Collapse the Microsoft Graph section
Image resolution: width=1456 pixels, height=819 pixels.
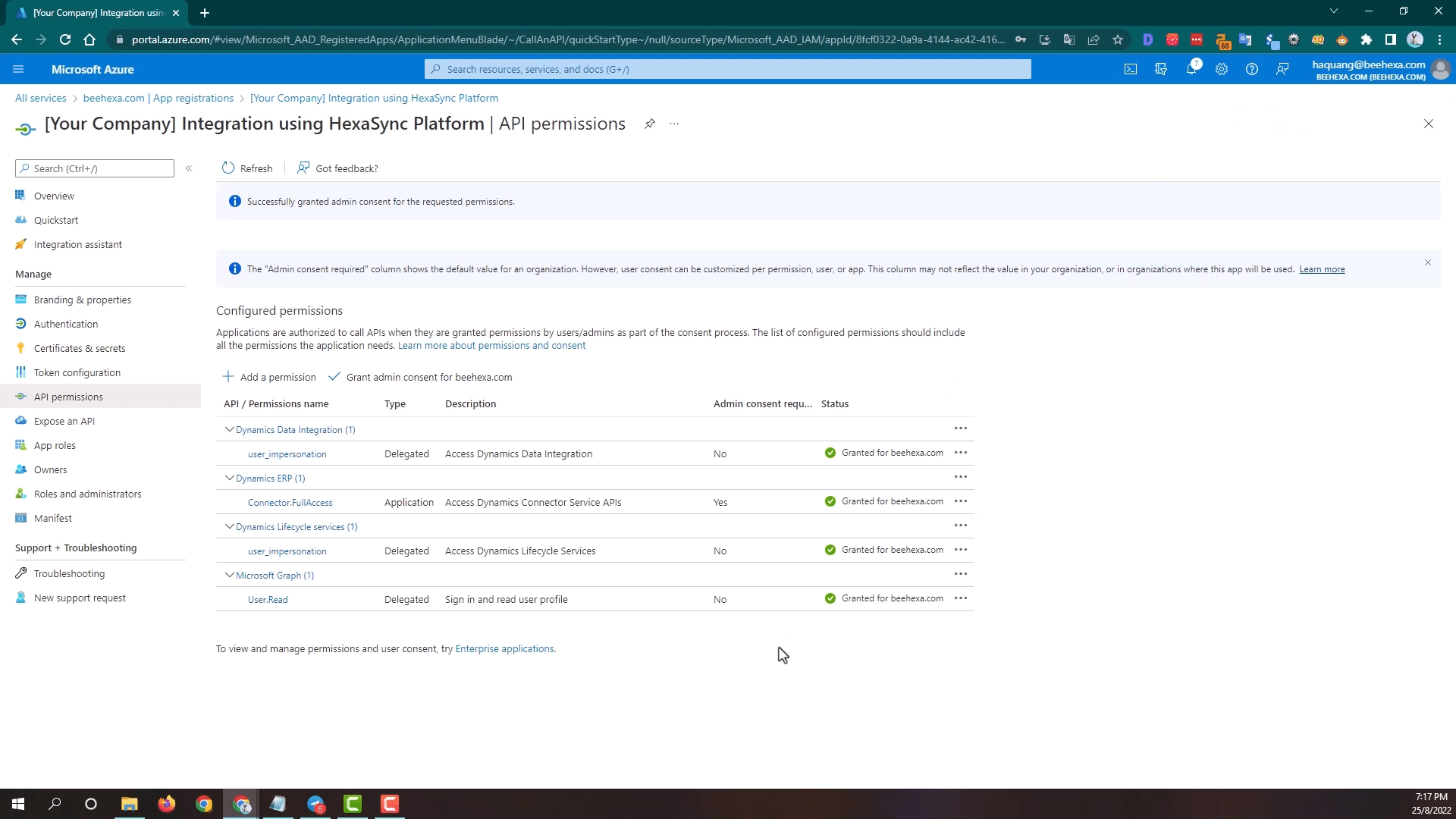(x=229, y=574)
